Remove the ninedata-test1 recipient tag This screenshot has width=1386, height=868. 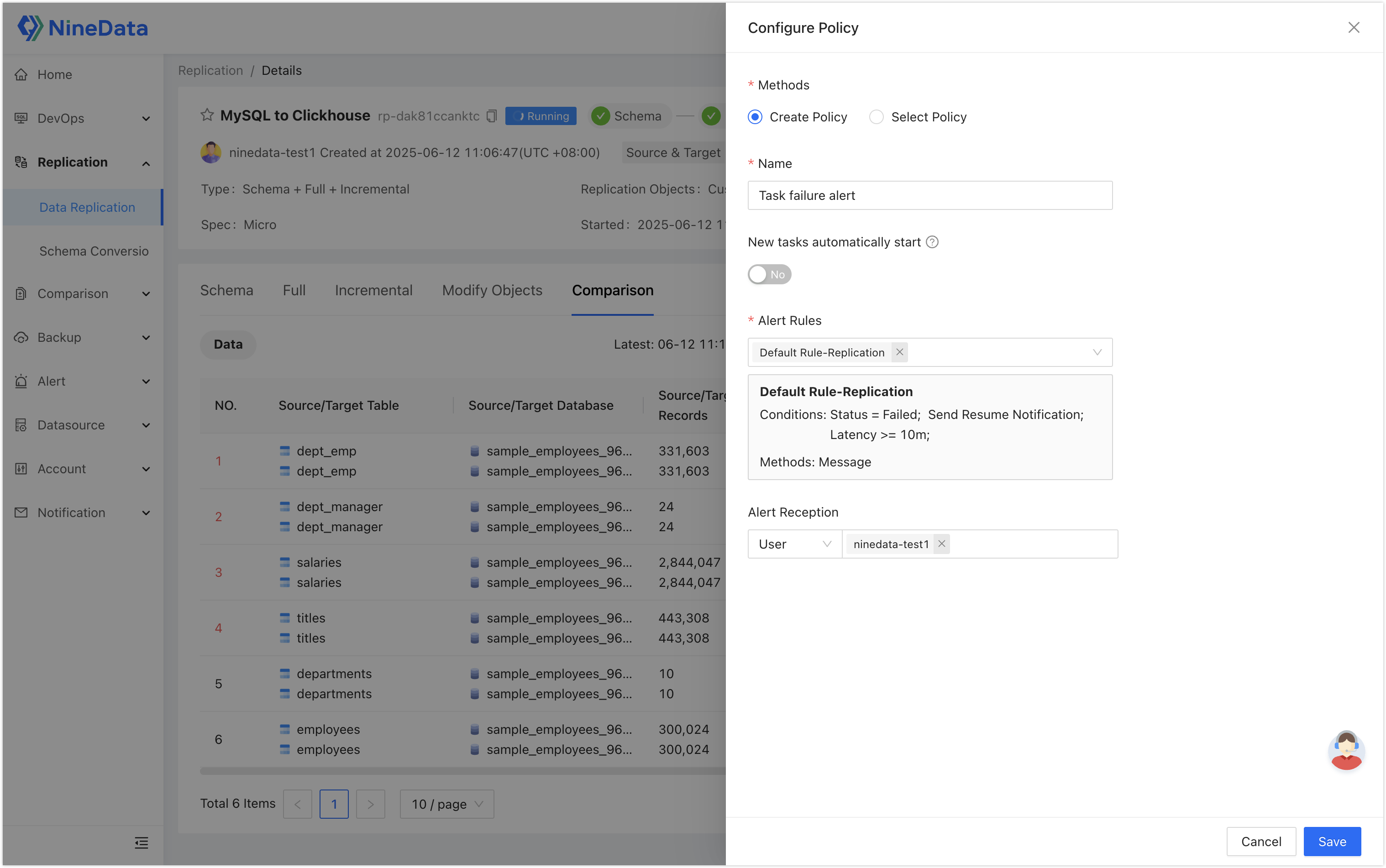[x=942, y=544]
